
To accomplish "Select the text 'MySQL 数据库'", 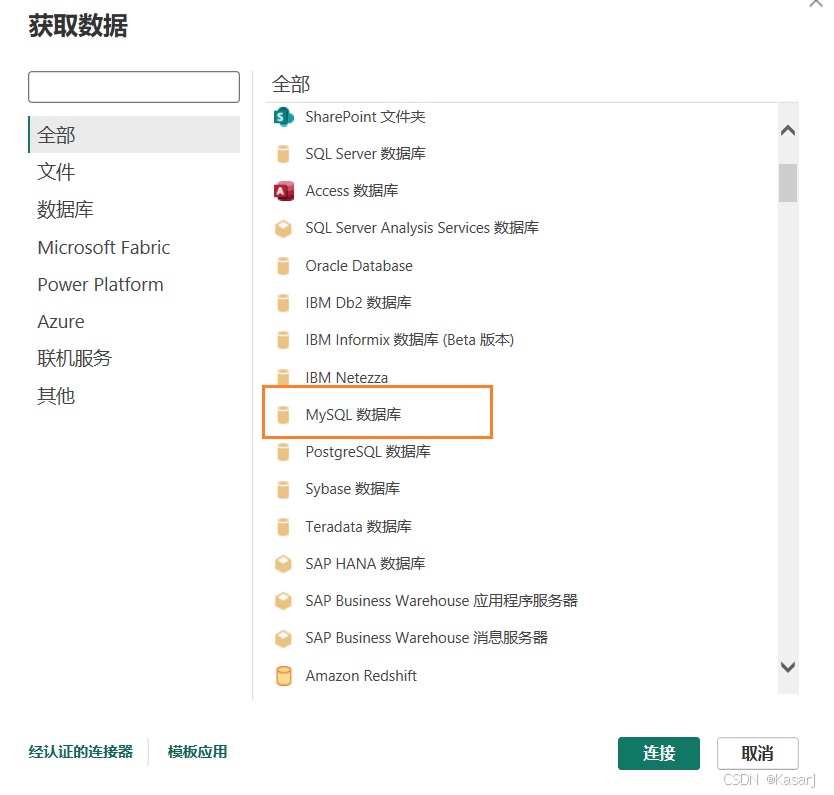I will (353, 415).
